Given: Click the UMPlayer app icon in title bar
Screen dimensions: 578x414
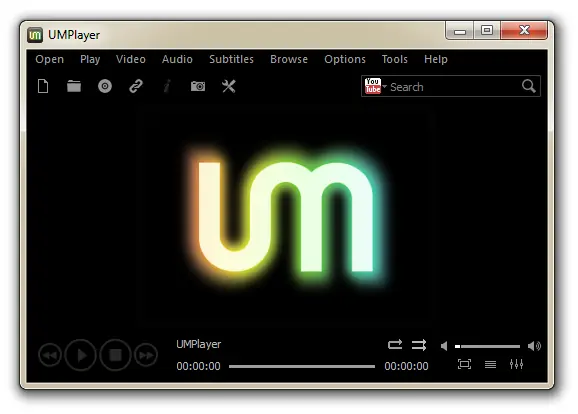Looking at the screenshot, I should [x=35, y=35].
